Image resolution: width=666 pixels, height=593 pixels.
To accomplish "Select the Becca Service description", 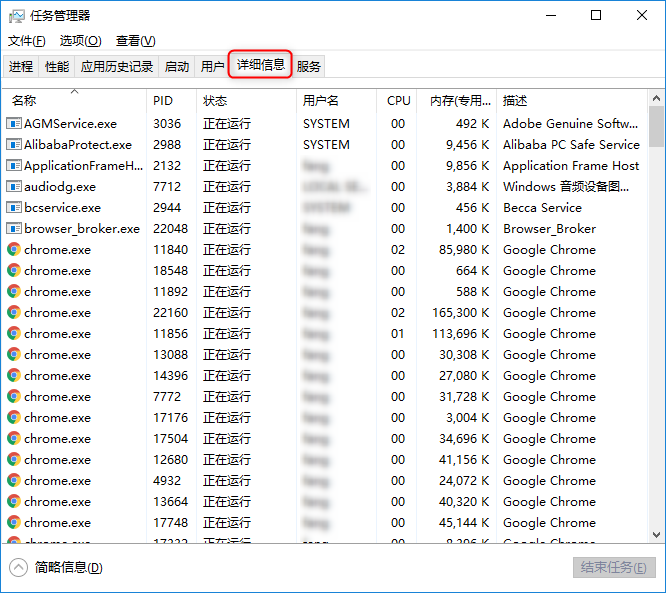I will tap(542, 208).
